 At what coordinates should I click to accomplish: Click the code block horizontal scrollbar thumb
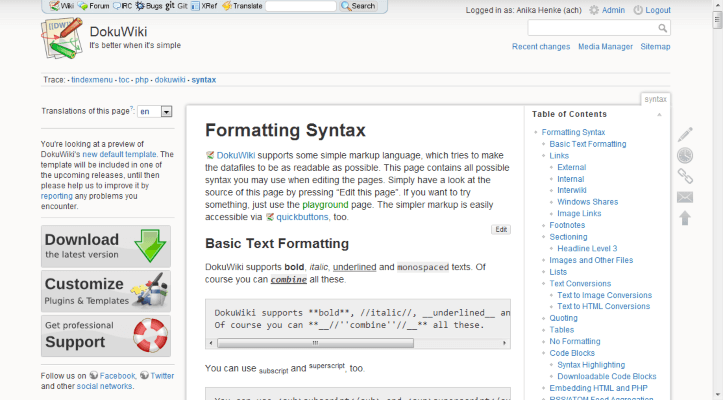[x=315, y=343]
